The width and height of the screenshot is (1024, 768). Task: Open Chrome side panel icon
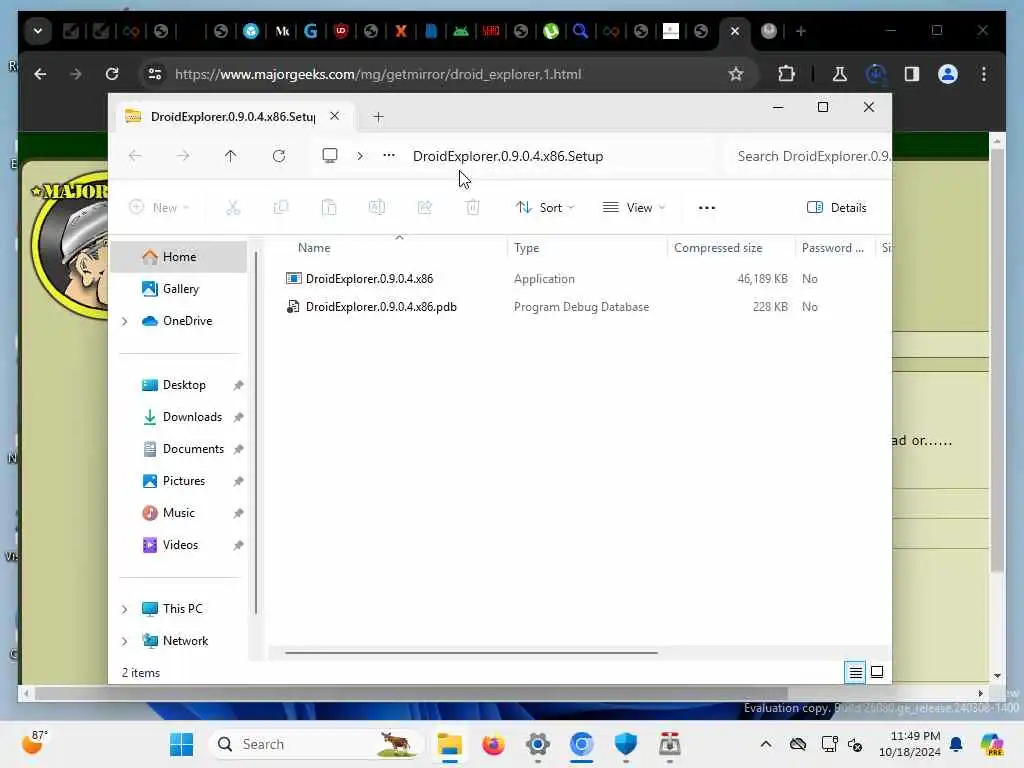pyautogui.click(x=912, y=74)
